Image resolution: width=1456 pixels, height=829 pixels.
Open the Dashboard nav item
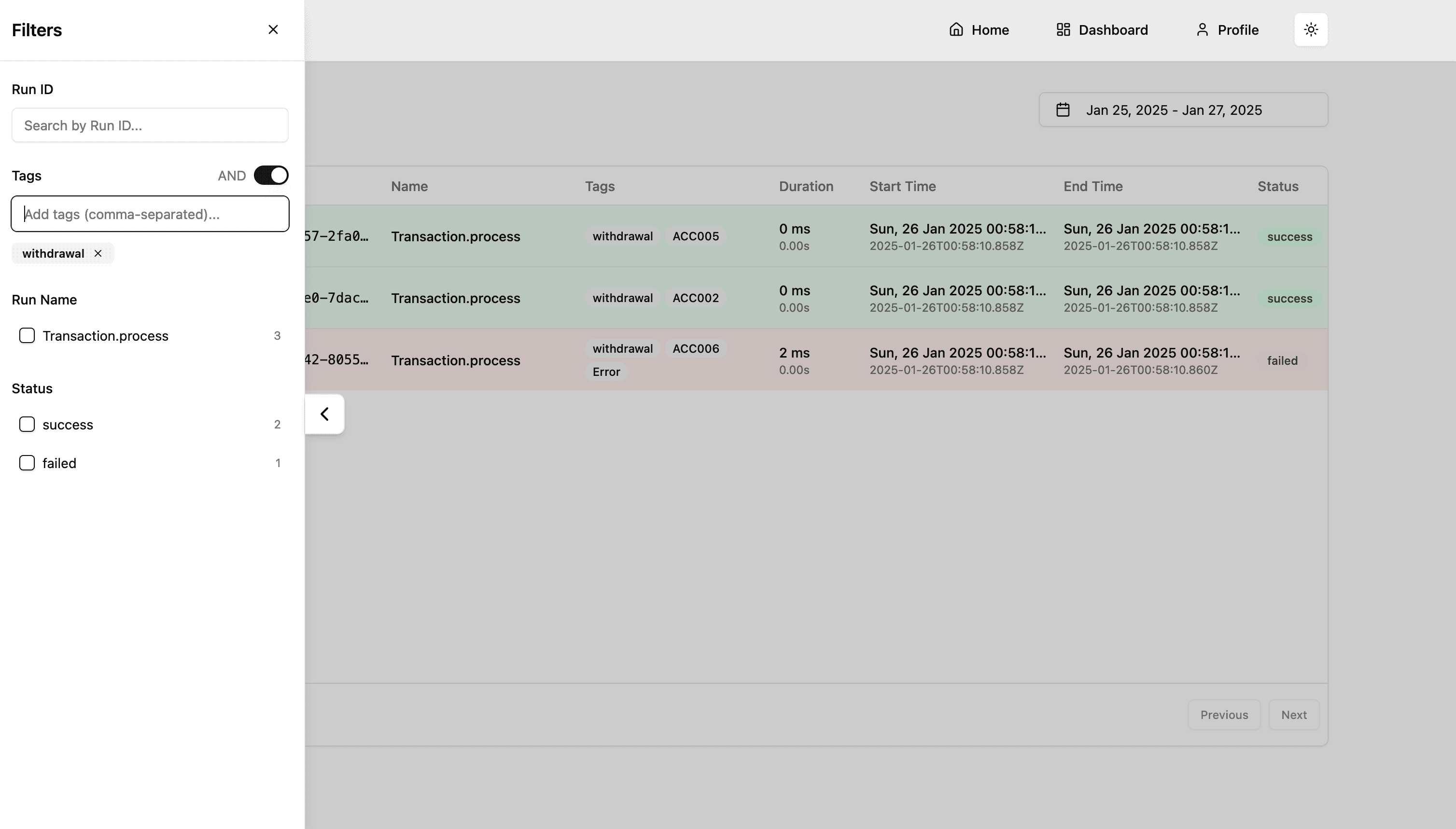1102,29
